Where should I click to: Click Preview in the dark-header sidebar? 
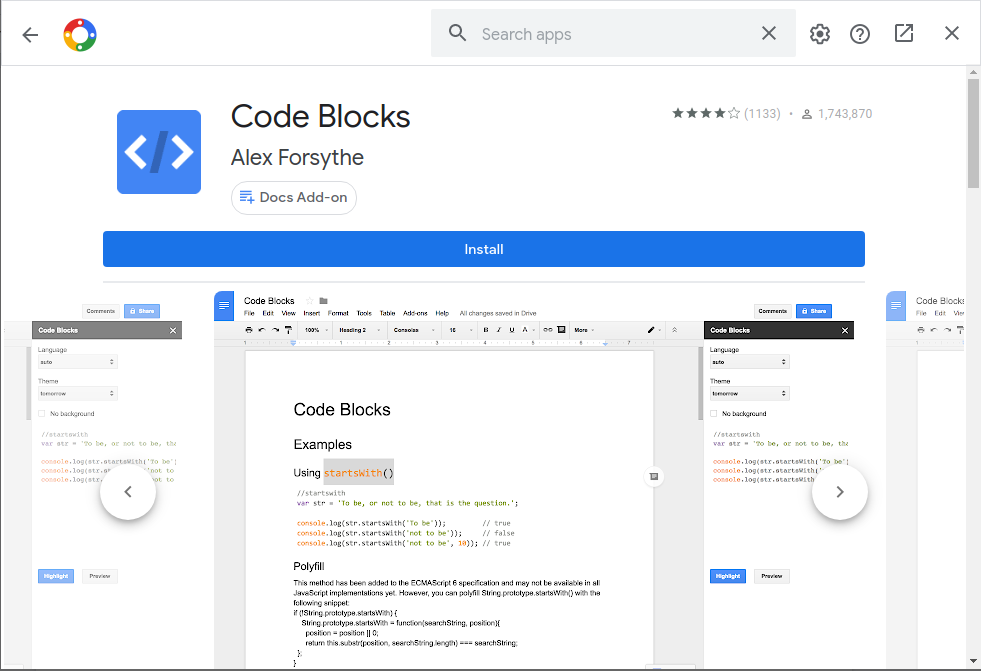[x=772, y=576]
